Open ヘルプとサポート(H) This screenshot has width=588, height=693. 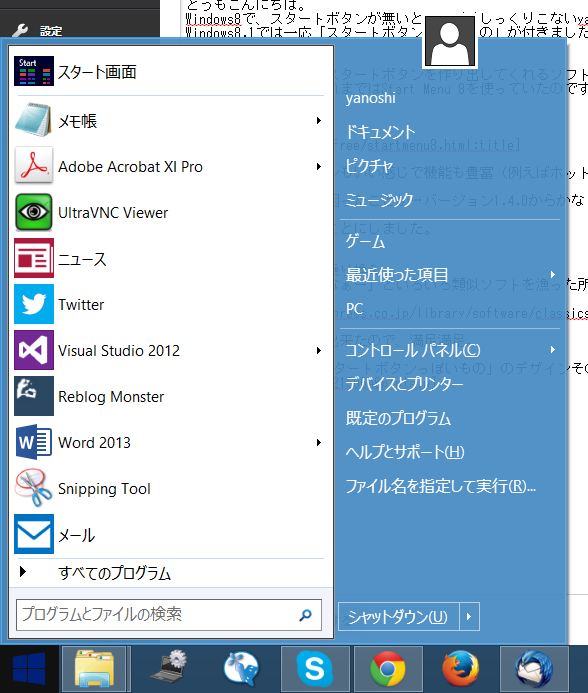[405, 452]
